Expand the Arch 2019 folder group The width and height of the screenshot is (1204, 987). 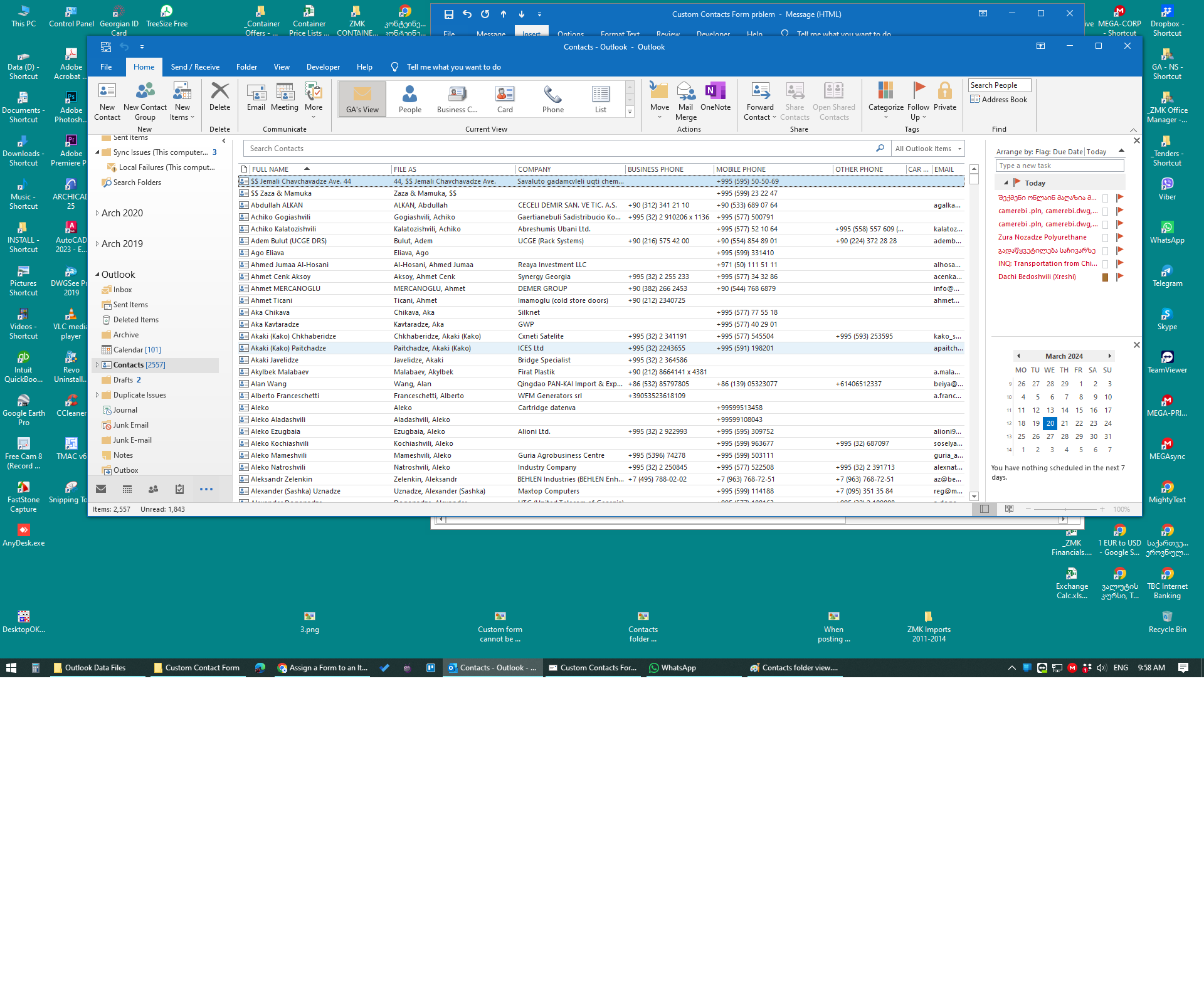[x=97, y=244]
